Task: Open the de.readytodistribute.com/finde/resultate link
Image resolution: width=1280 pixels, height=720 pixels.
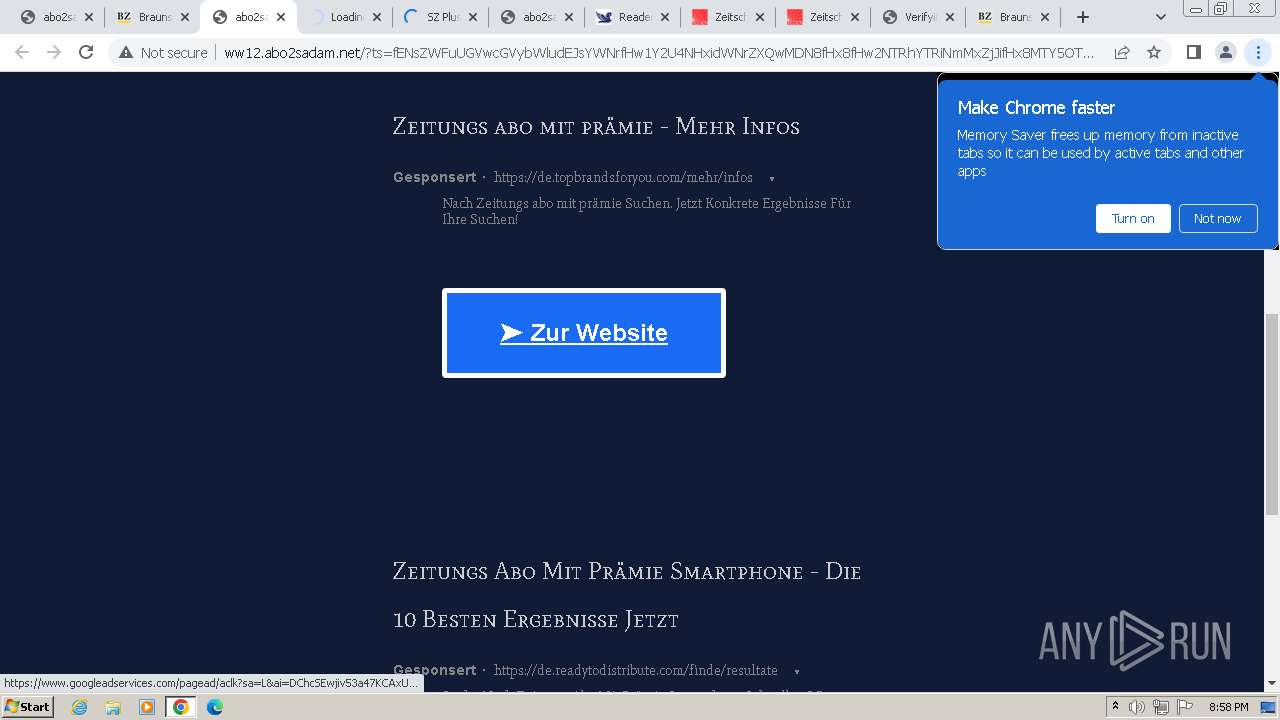Action: point(635,670)
